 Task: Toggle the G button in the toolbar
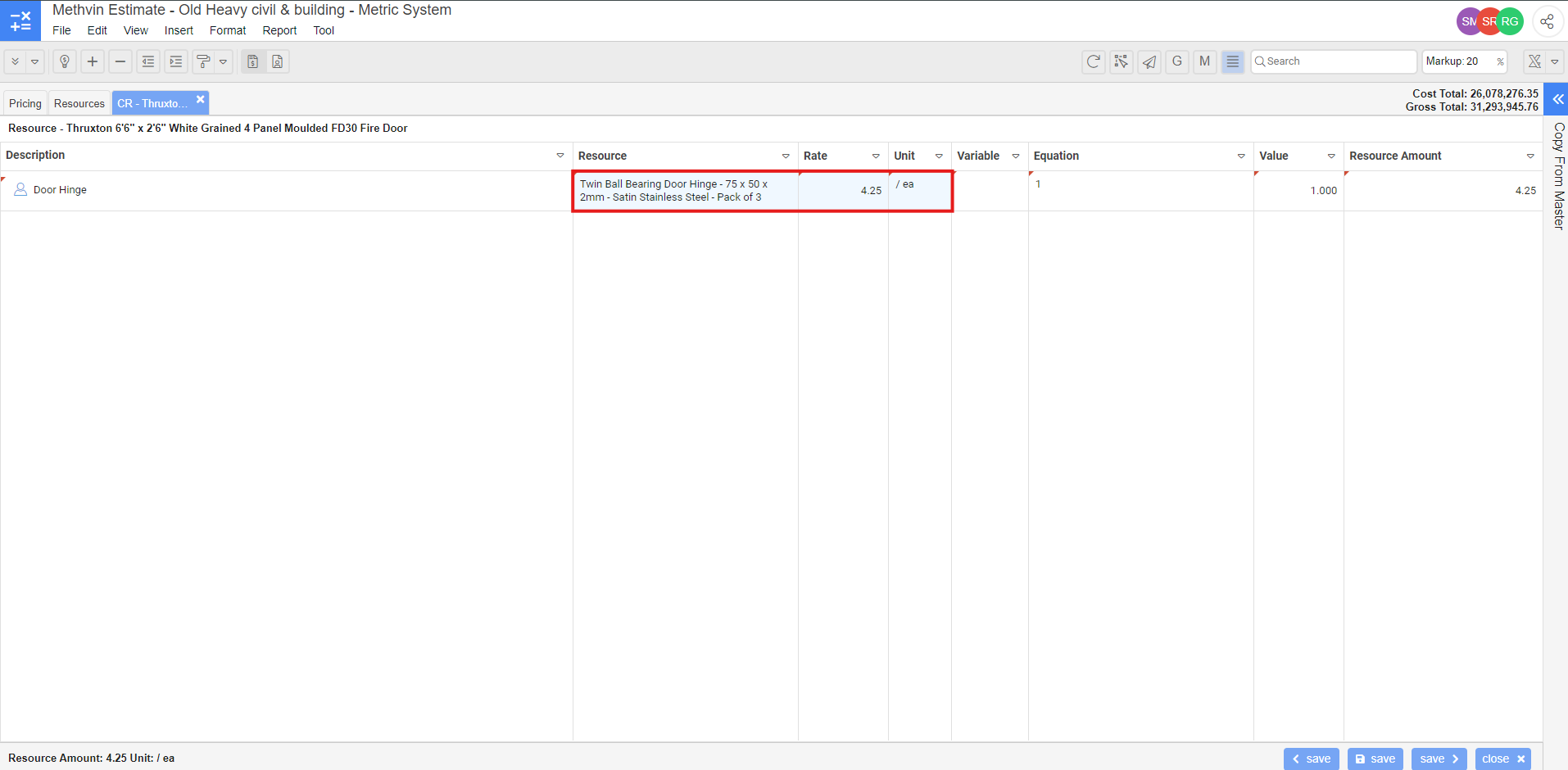pyautogui.click(x=1177, y=61)
